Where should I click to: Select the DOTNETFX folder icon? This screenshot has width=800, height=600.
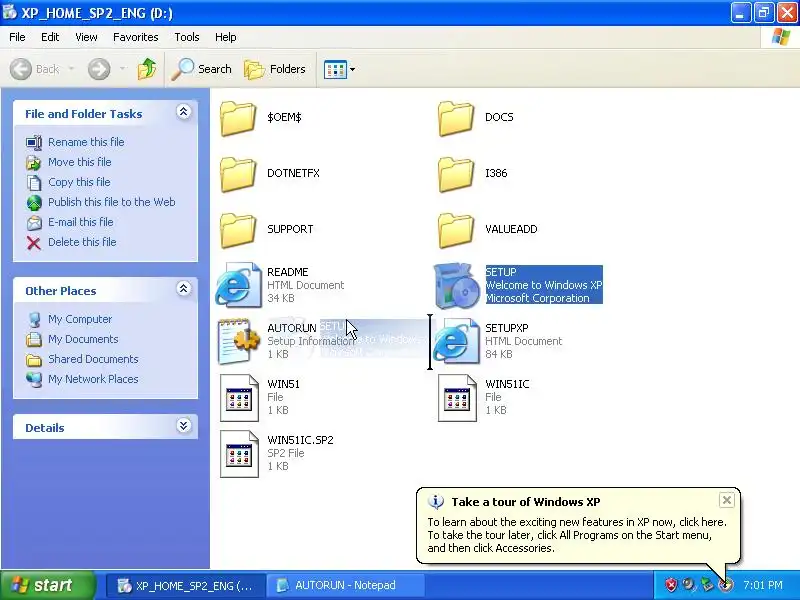(x=238, y=174)
